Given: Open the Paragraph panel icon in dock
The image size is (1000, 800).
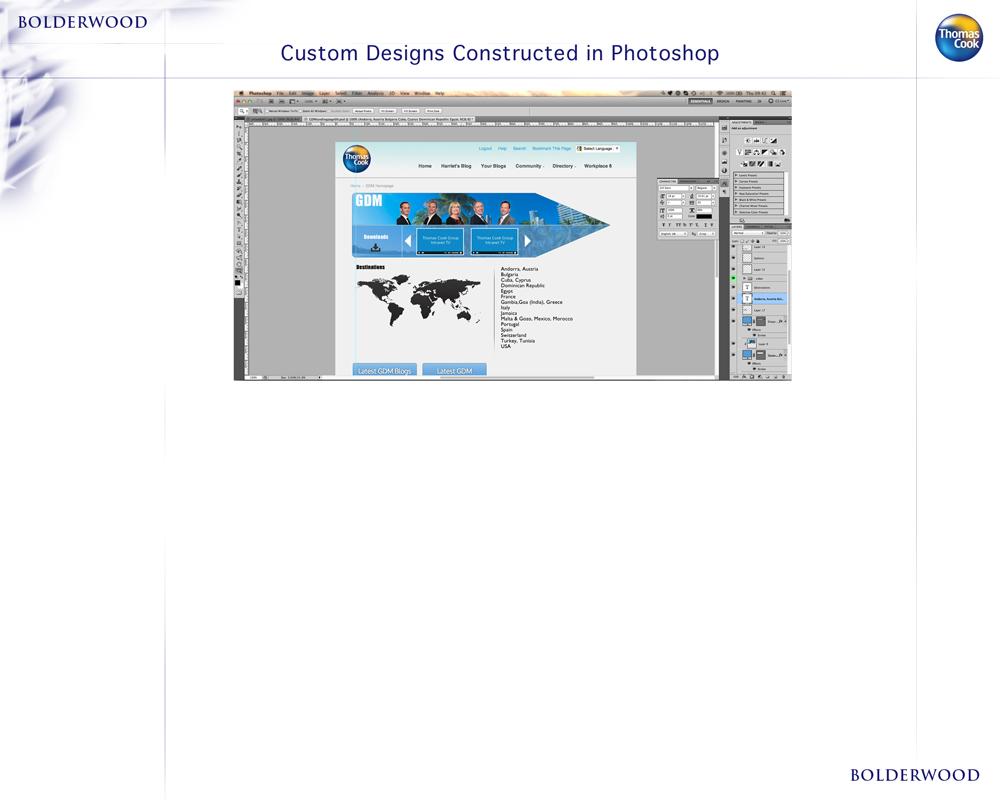Looking at the screenshot, I should pyautogui.click(x=724, y=192).
